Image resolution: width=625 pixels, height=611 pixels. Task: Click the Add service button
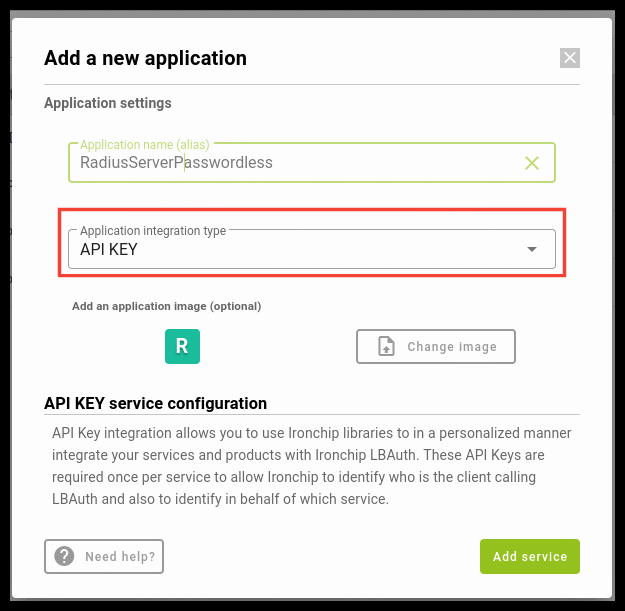(529, 556)
